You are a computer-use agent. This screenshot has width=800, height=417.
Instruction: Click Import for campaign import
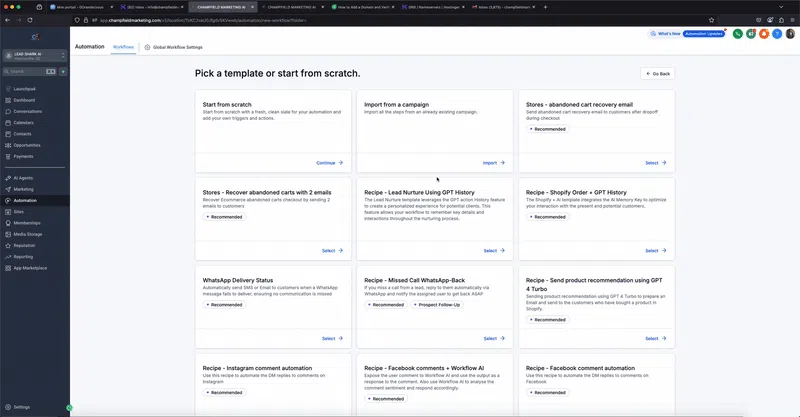point(494,163)
